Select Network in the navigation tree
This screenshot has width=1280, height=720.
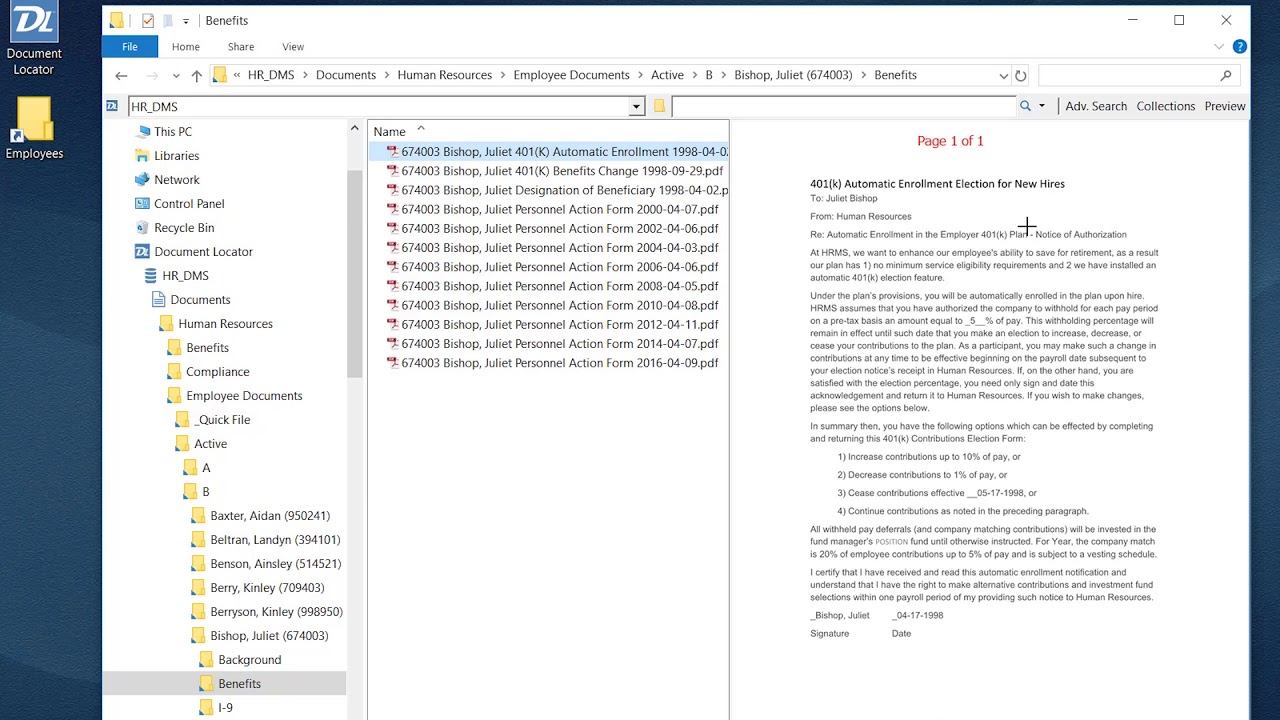177,180
